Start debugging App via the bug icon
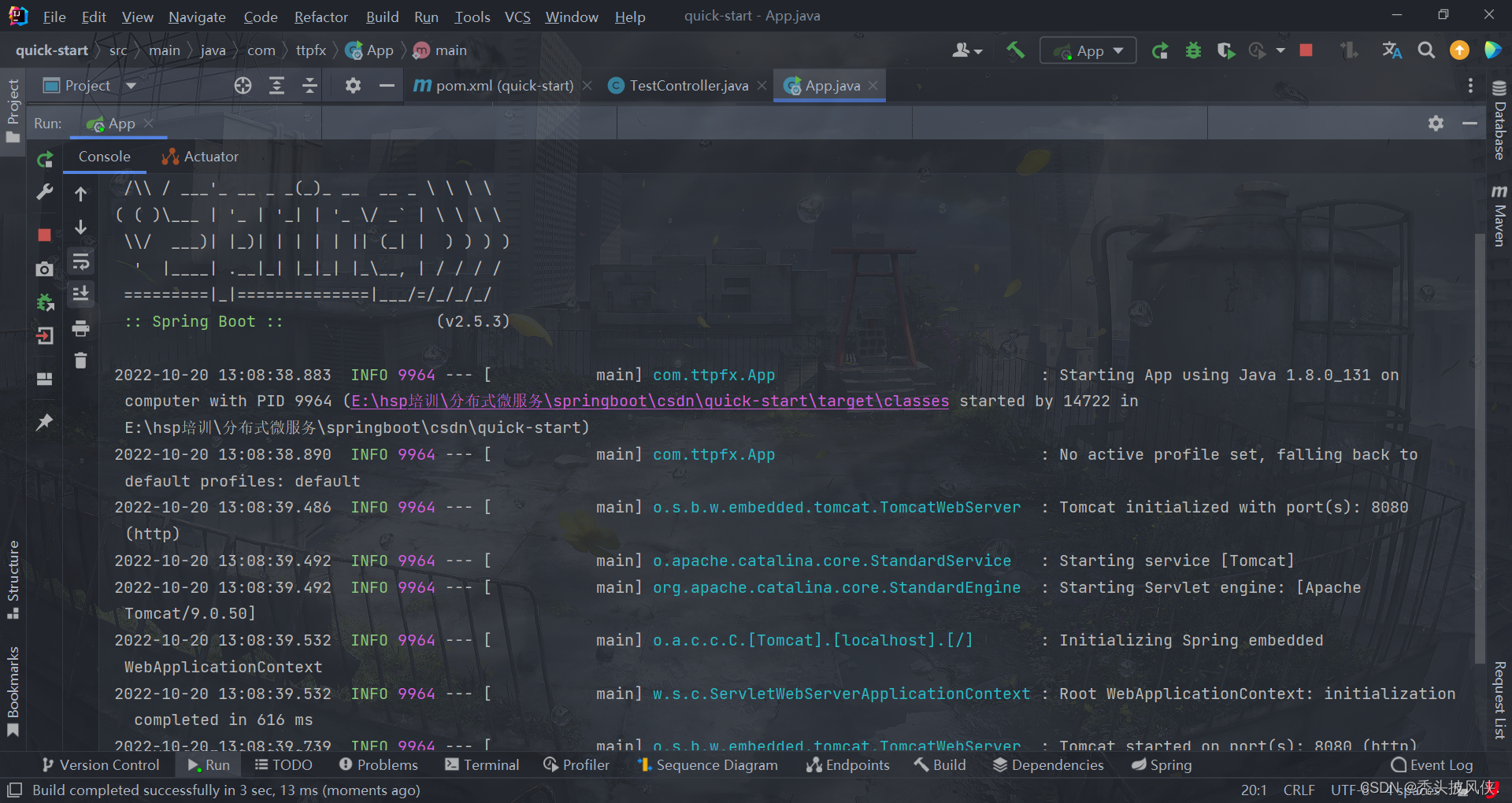This screenshot has height=803, width=1512. [x=1193, y=51]
